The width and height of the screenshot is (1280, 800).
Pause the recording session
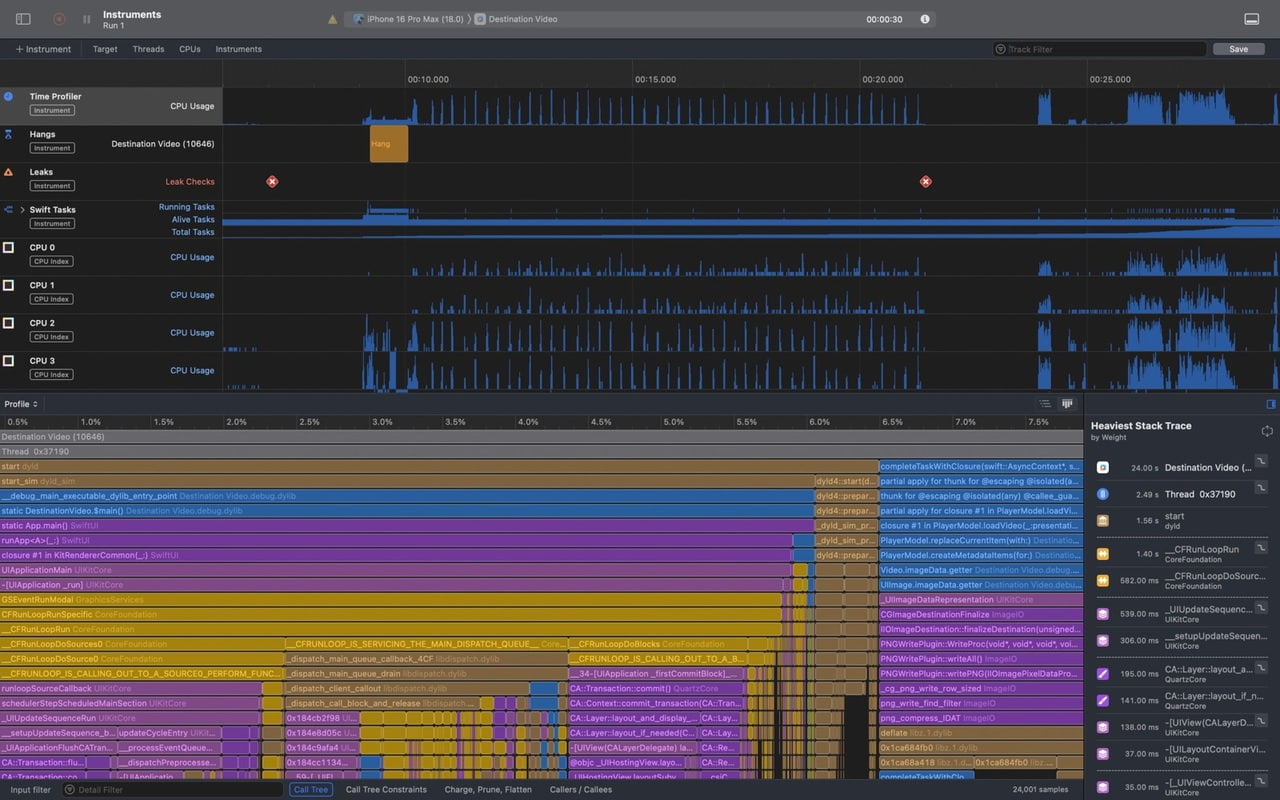85,18
